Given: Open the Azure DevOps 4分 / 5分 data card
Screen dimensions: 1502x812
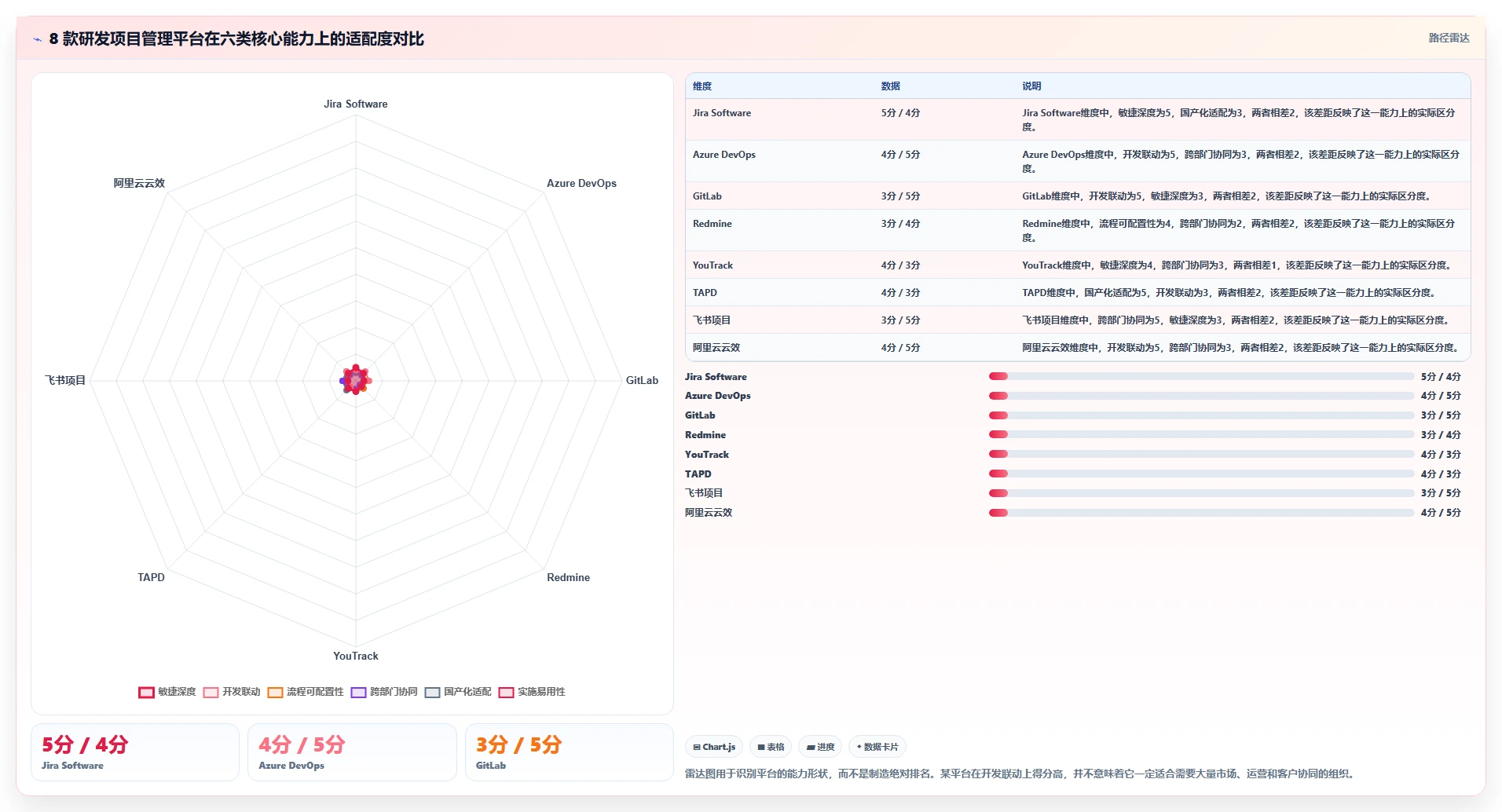Looking at the screenshot, I should tap(352, 752).
